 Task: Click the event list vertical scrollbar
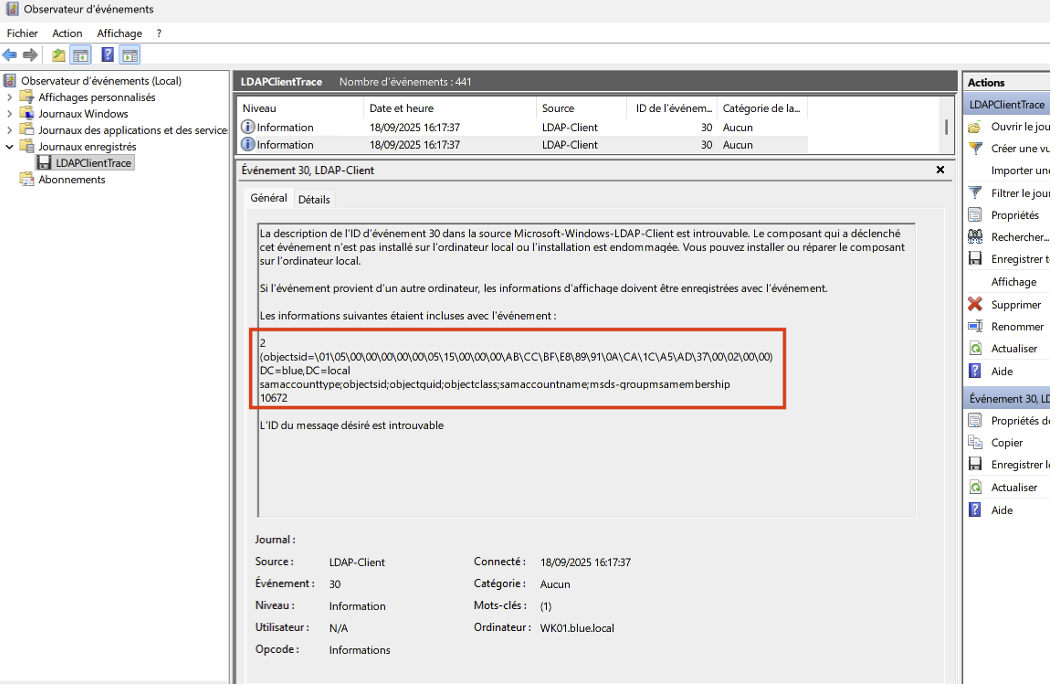click(945, 127)
